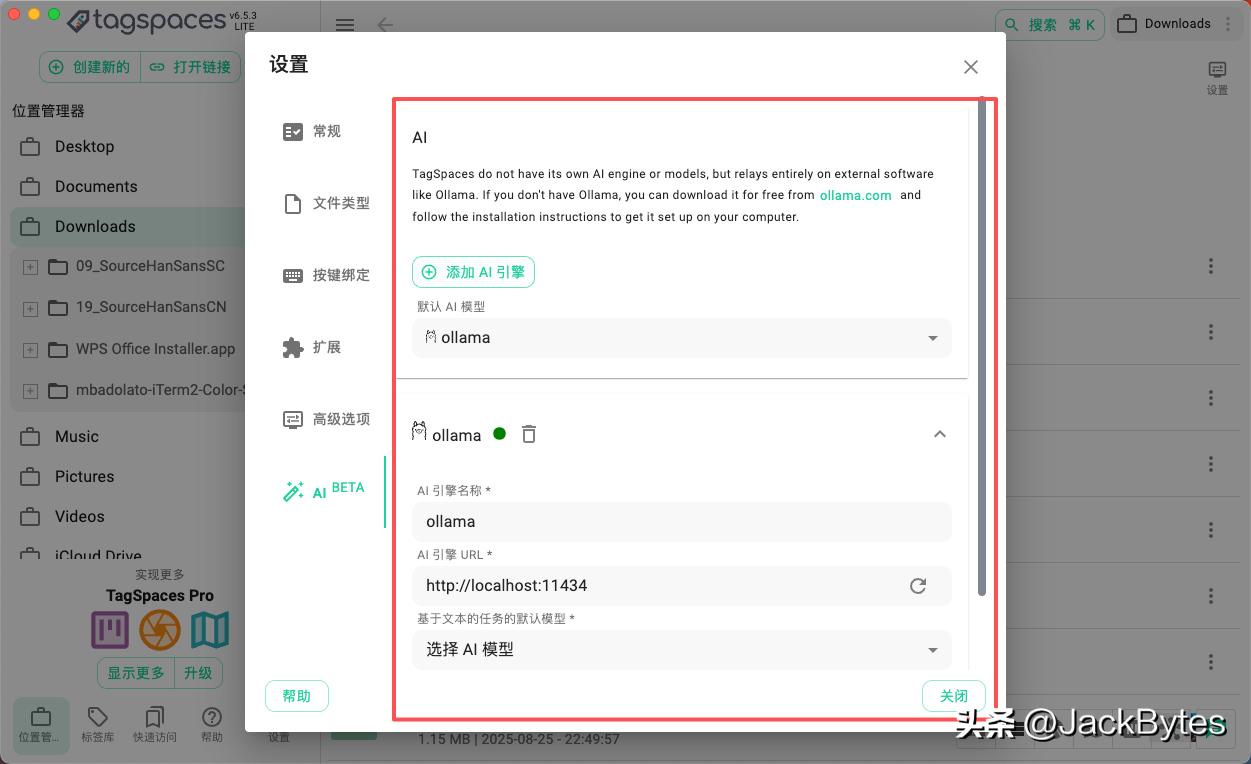Select the 位置管理 location manager icon
Viewport: 1251px width, 764px height.
tap(40, 724)
